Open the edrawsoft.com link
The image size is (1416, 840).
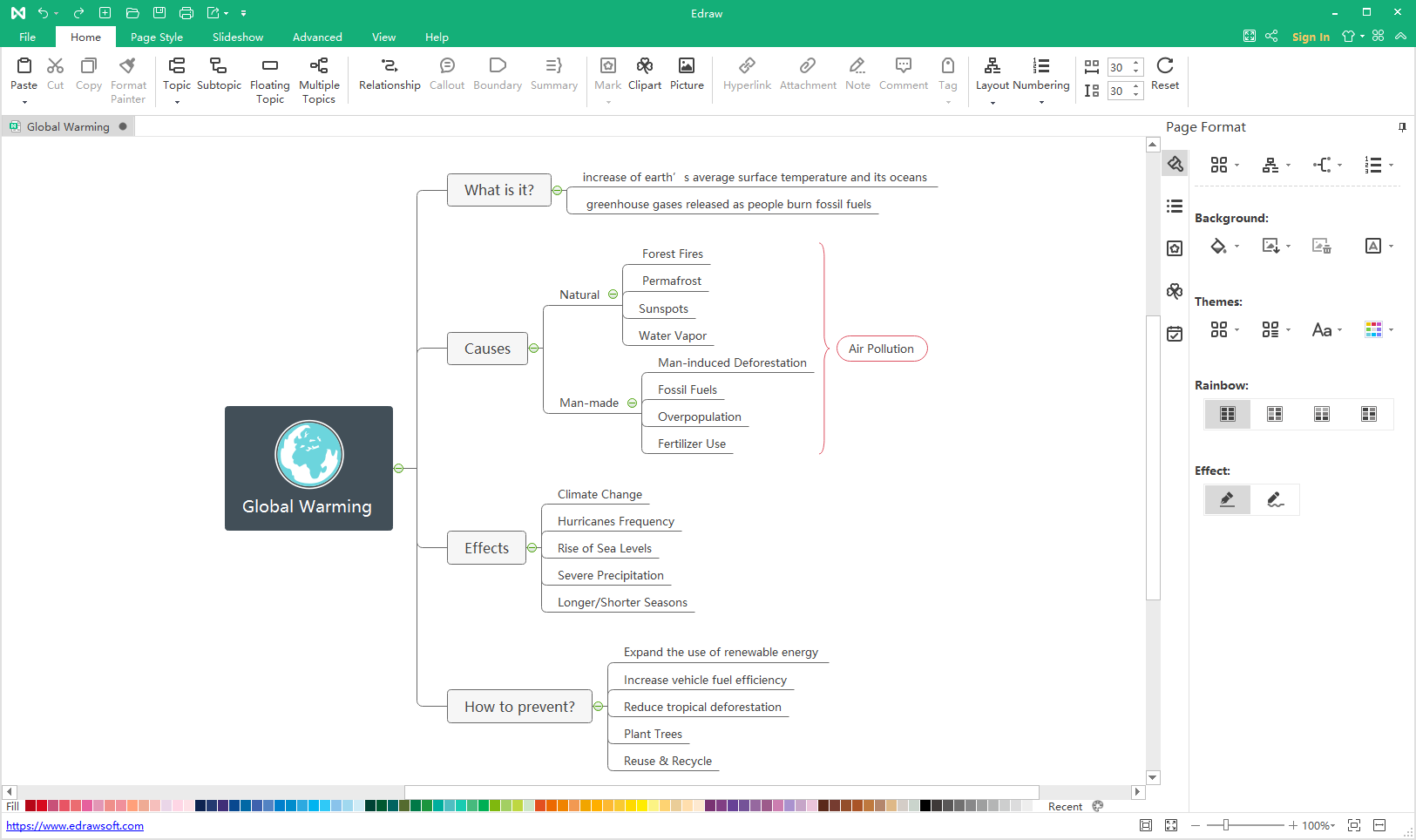(x=75, y=826)
